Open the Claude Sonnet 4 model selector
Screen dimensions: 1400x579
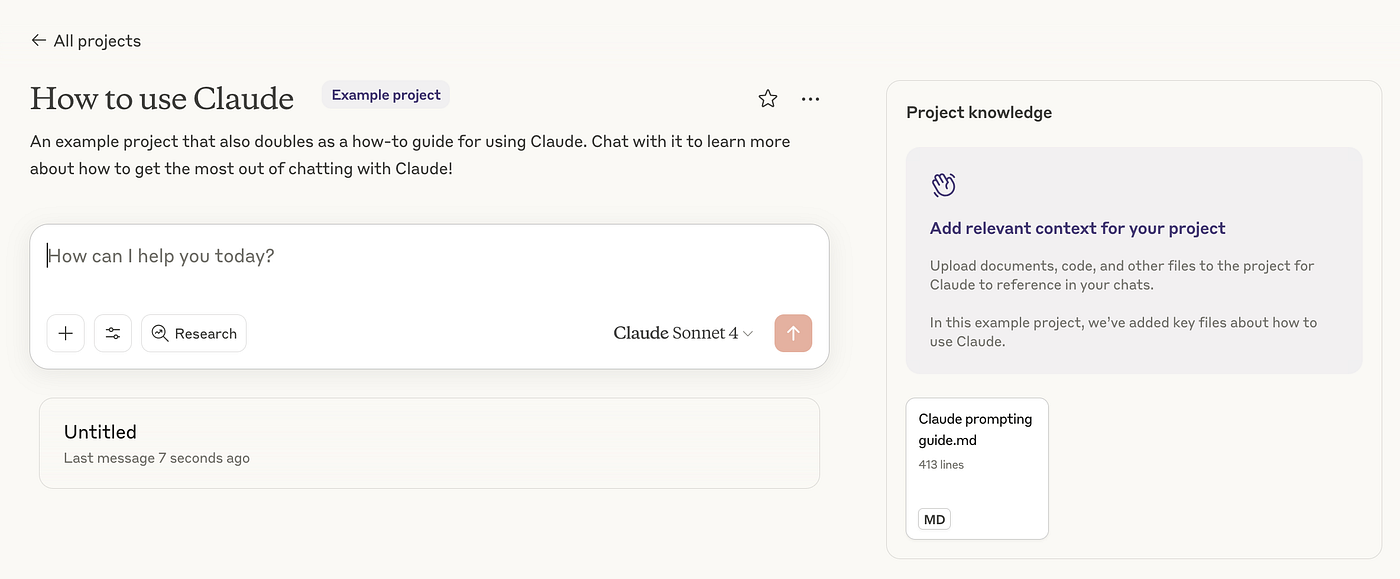pyautogui.click(x=675, y=333)
